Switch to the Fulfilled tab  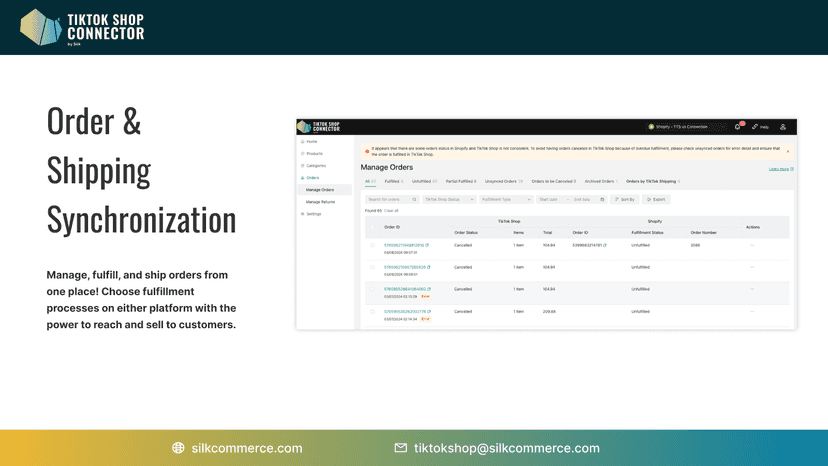(394, 182)
